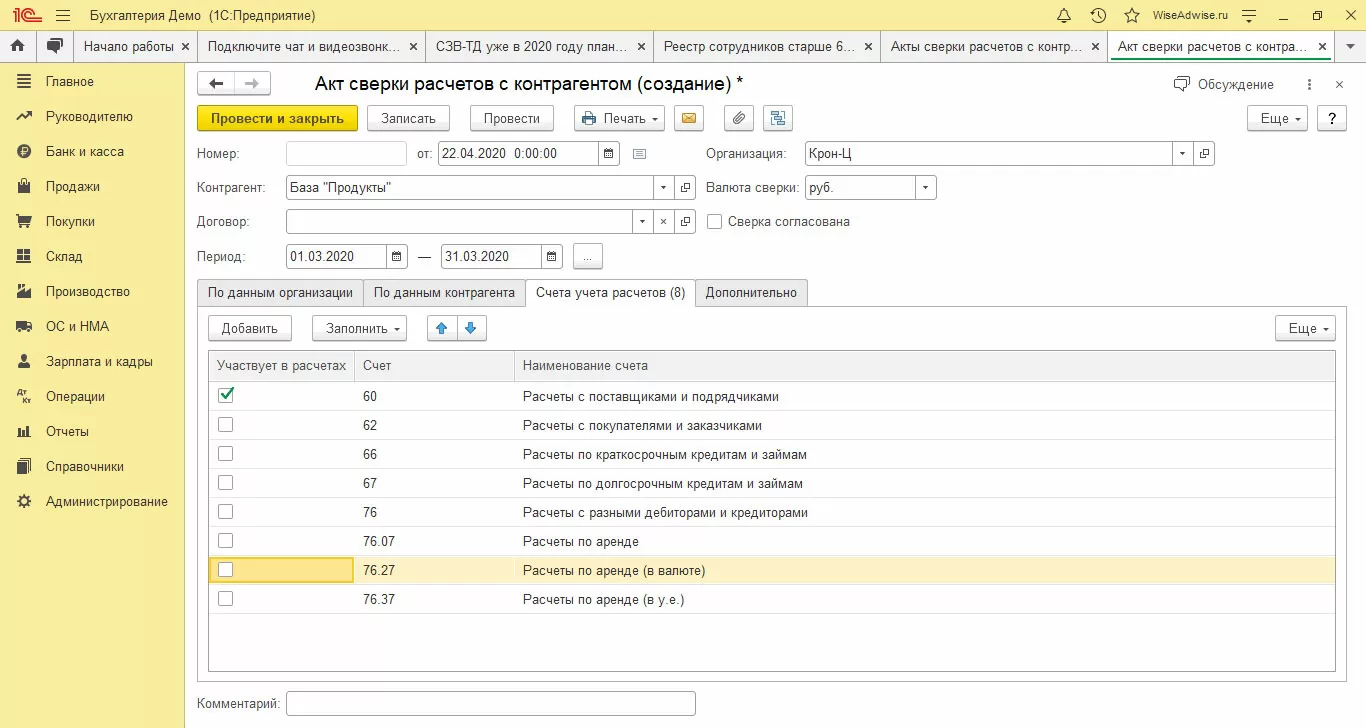This screenshot has height=728, width=1366.
Task: Click the paperclip attached files icon
Action: point(738,118)
